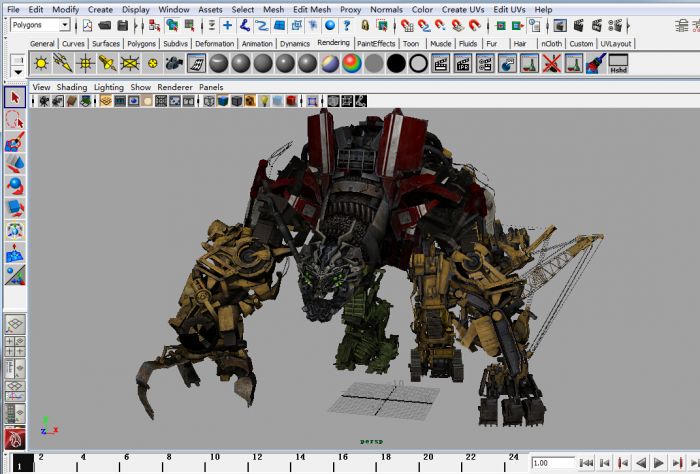Step back one frame
Screen dimensions: 700x474
pos(623,463)
